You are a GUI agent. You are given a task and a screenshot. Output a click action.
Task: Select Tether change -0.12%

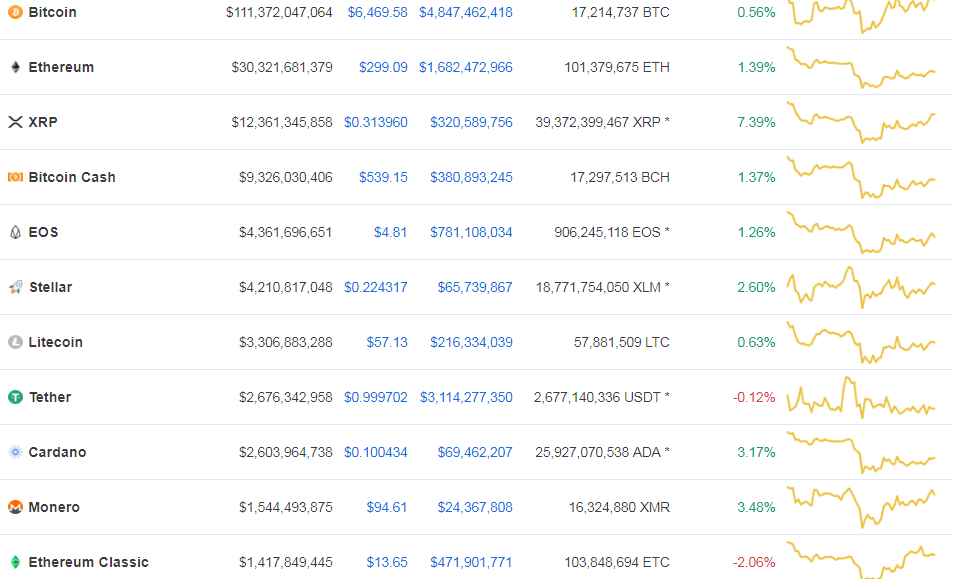point(754,397)
